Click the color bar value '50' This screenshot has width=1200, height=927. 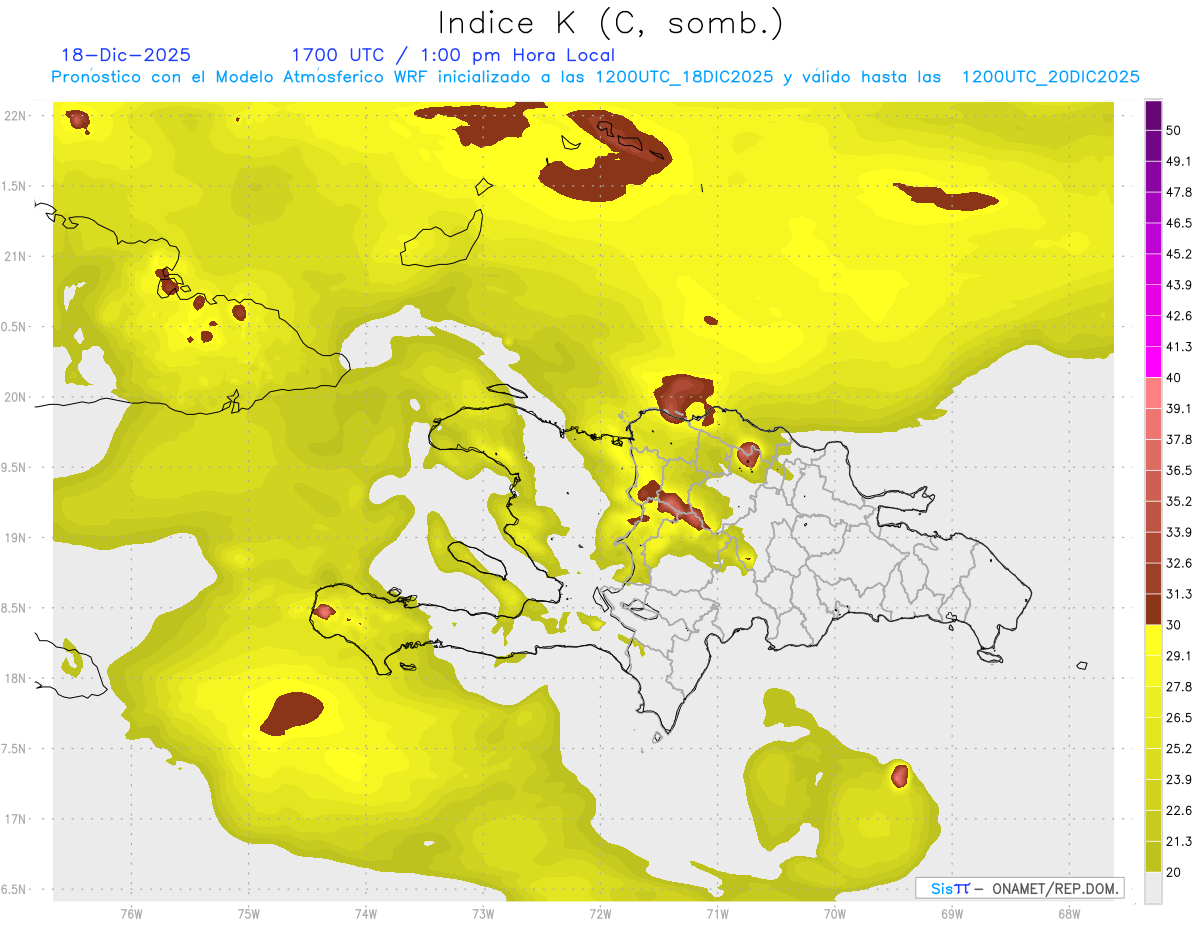pos(1173,130)
